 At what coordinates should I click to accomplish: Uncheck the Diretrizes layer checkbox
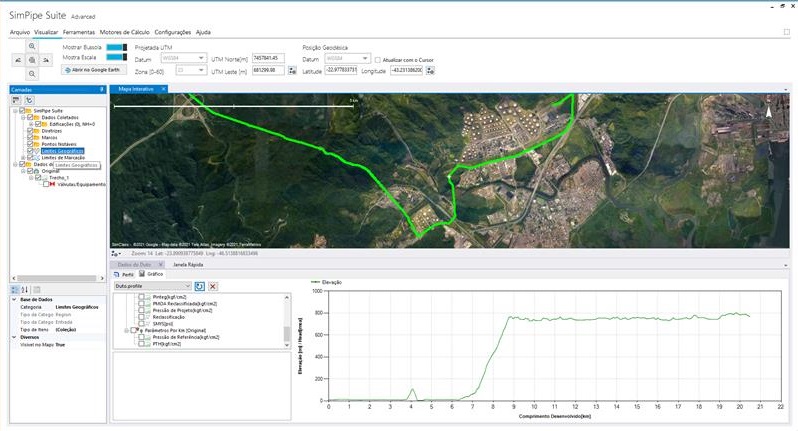point(30,131)
